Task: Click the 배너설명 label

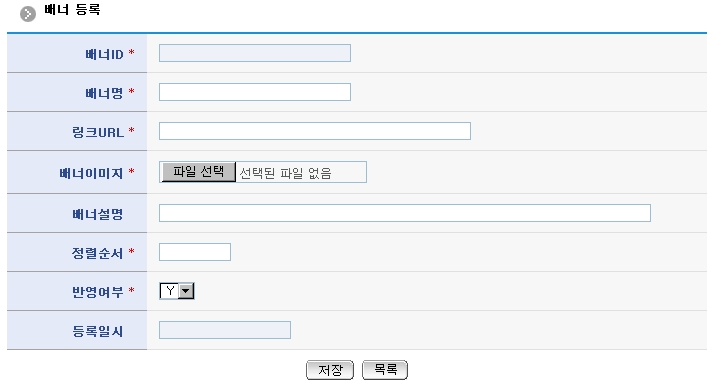Action: pyautogui.click(x=97, y=214)
